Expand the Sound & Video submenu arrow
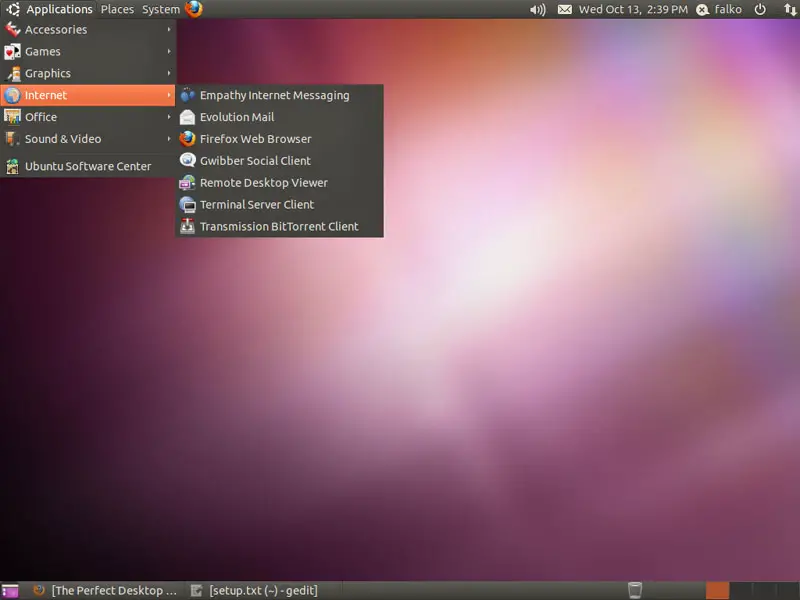This screenshot has width=800, height=600. [x=169, y=139]
